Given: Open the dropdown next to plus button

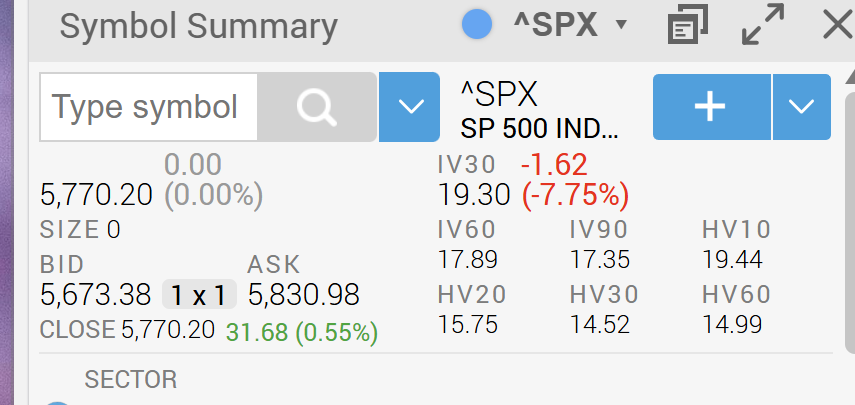Looking at the screenshot, I should tap(802, 107).
